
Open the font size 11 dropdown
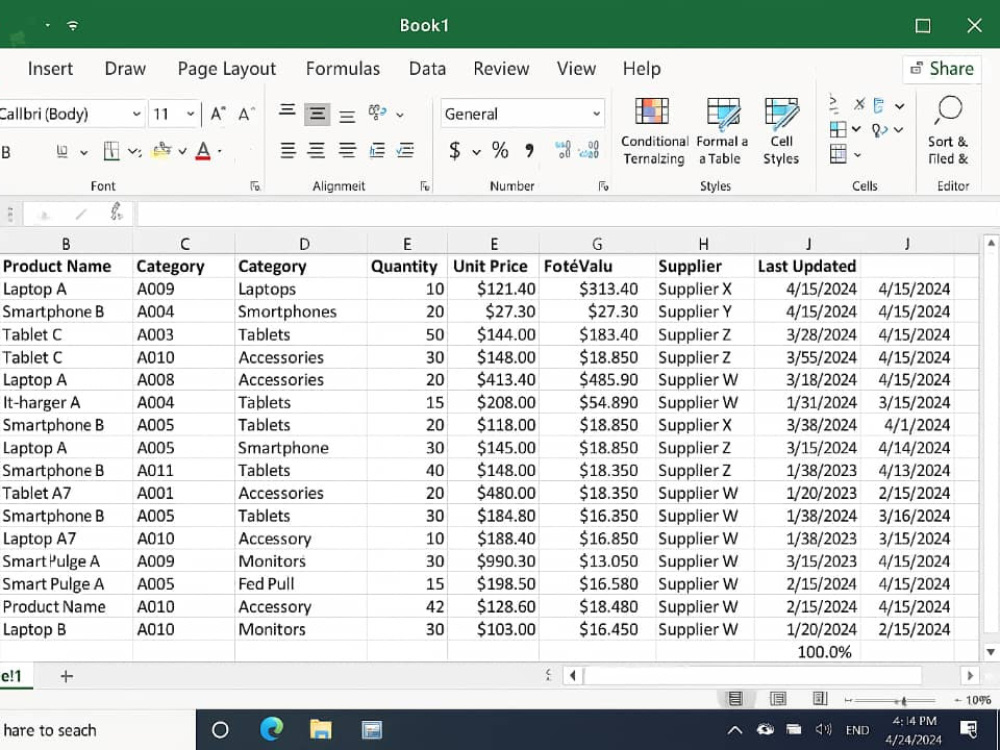pos(190,114)
